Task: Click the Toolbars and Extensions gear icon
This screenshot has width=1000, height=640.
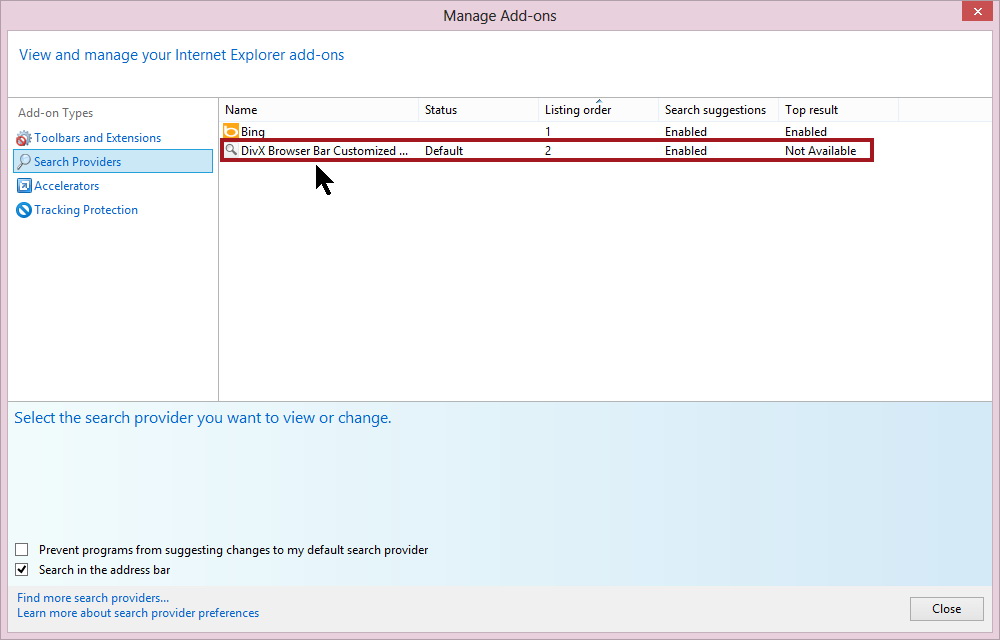Action: [24, 138]
